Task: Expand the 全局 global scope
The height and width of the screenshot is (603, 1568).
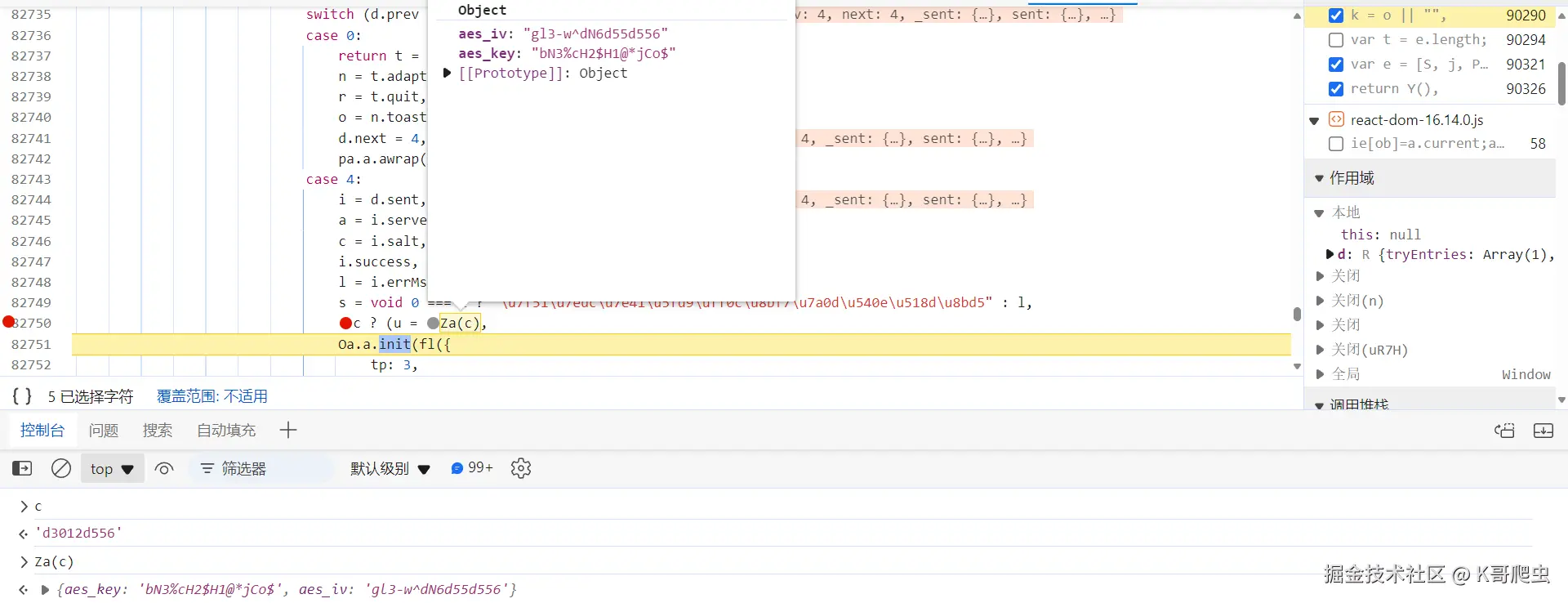Action: (1320, 374)
